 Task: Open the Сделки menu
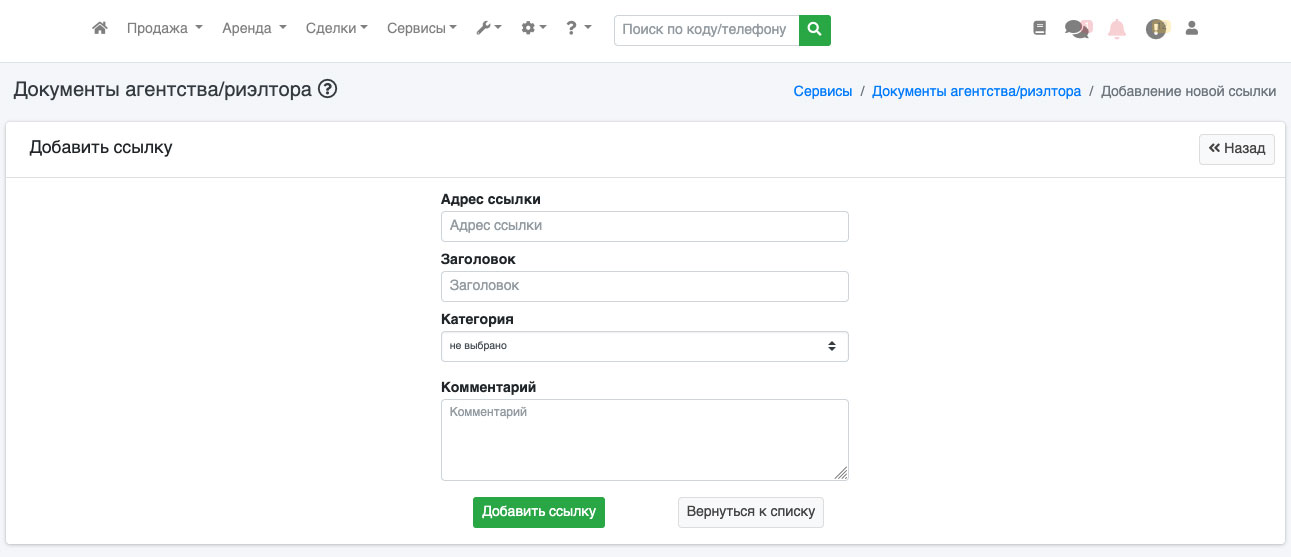click(336, 29)
